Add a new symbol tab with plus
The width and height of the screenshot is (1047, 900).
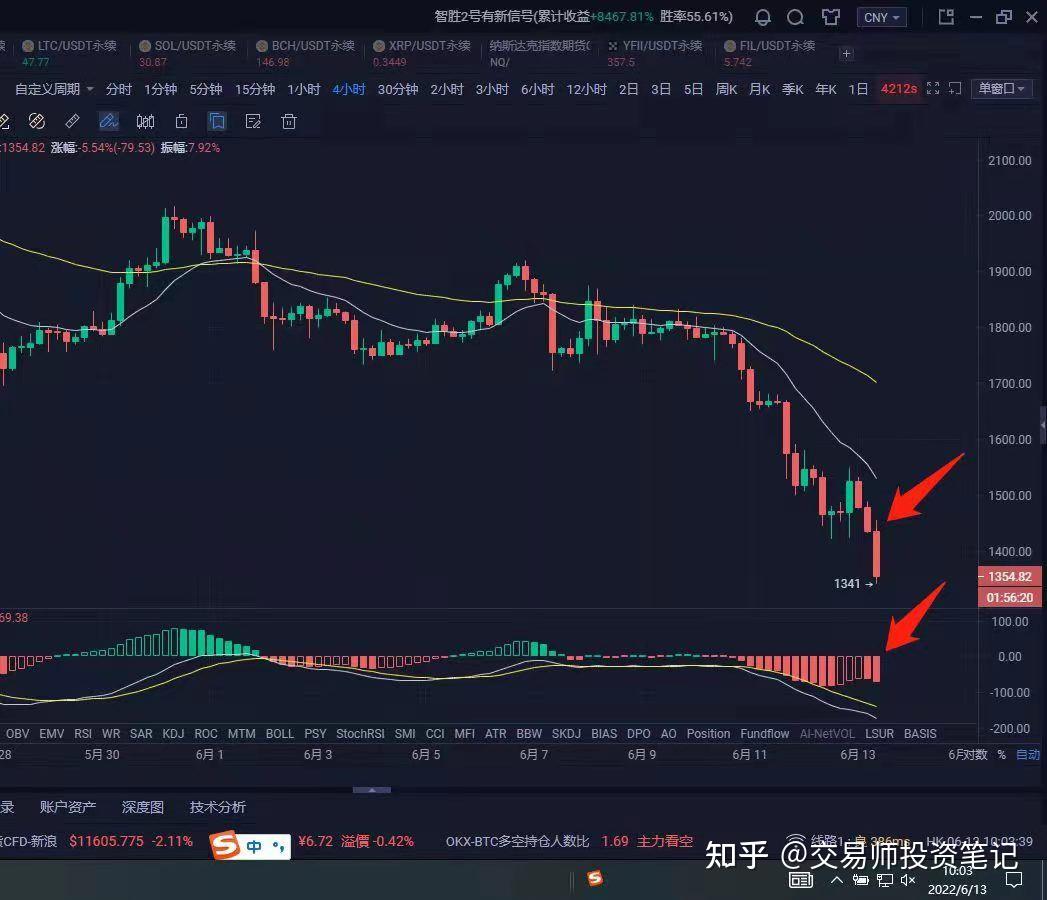[x=846, y=53]
